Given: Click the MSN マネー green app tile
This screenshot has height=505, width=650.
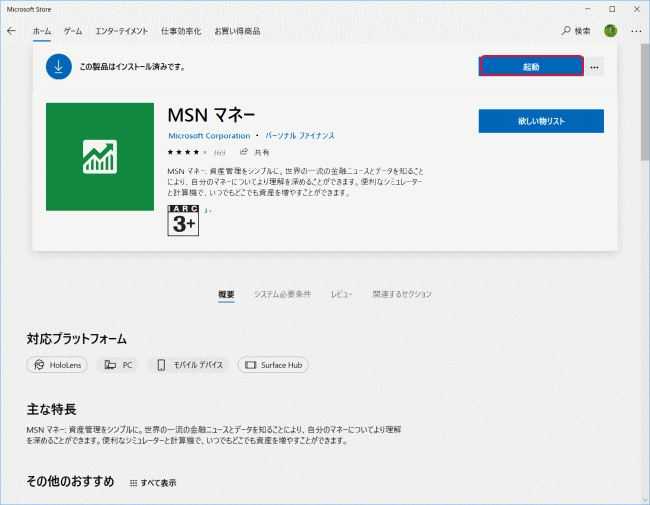Looking at the screenshot, I should [100, 157].
